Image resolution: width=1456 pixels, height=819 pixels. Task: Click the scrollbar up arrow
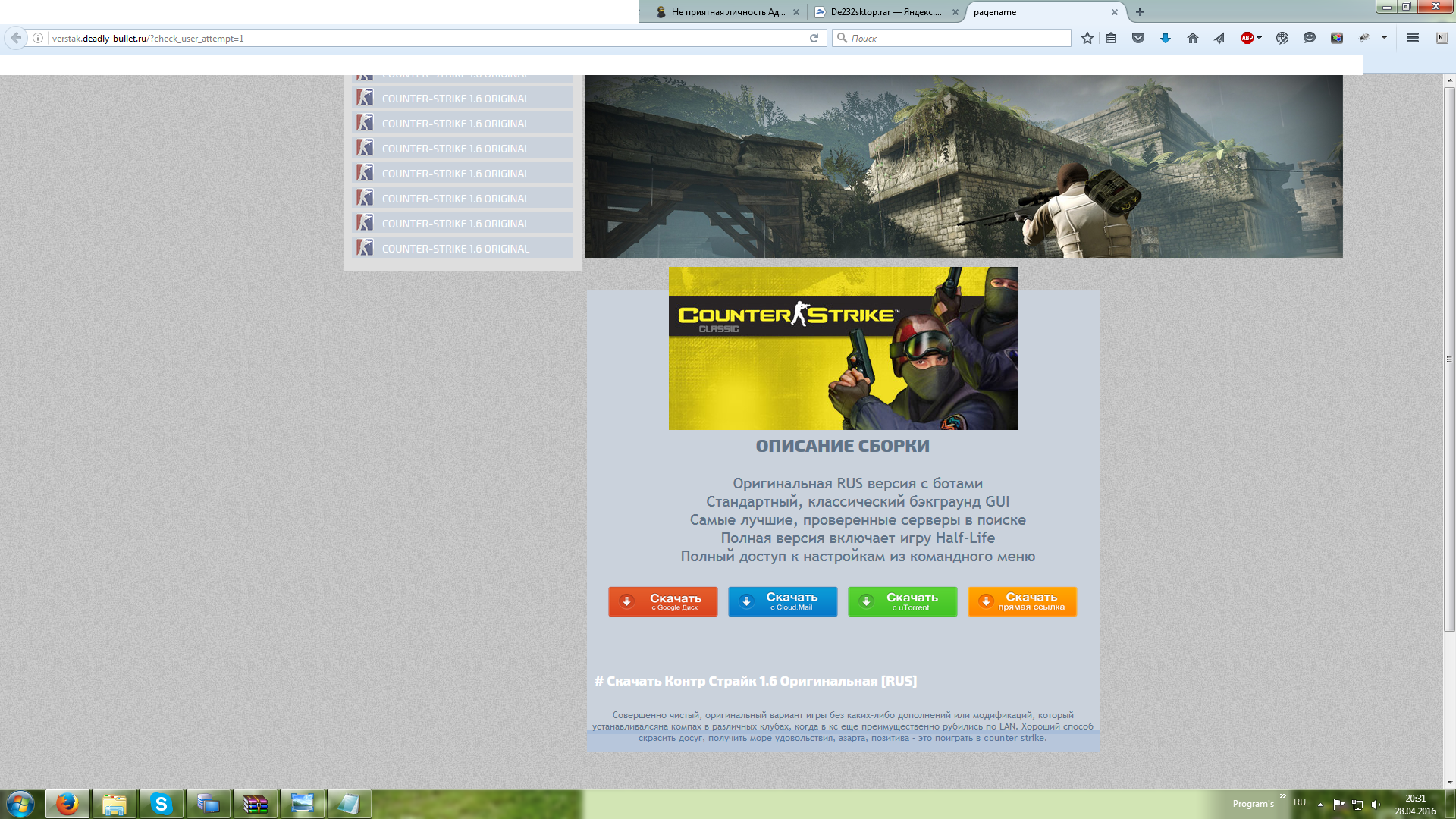click(x=1449, y=80)
